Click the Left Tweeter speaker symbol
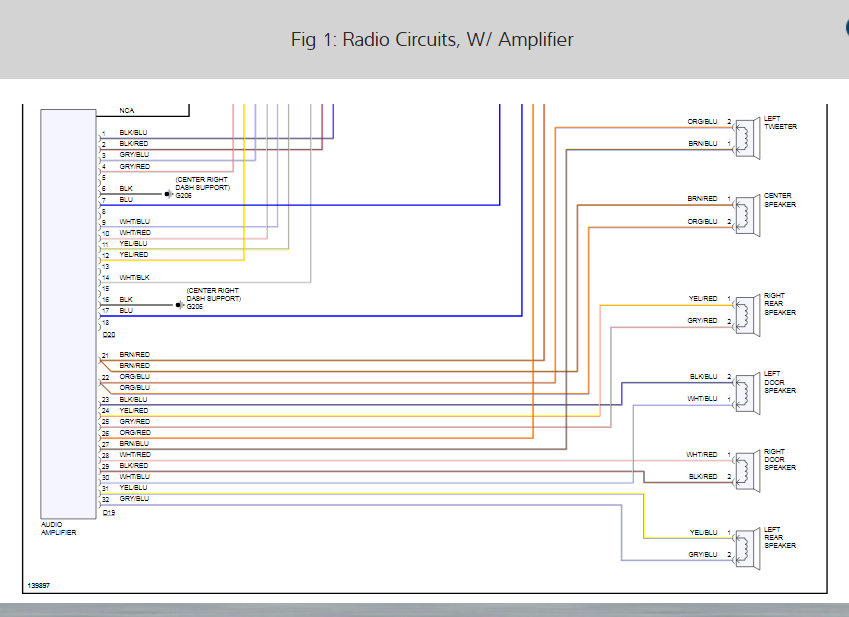Screen dimensions: 849x617 tap(747, 139)
